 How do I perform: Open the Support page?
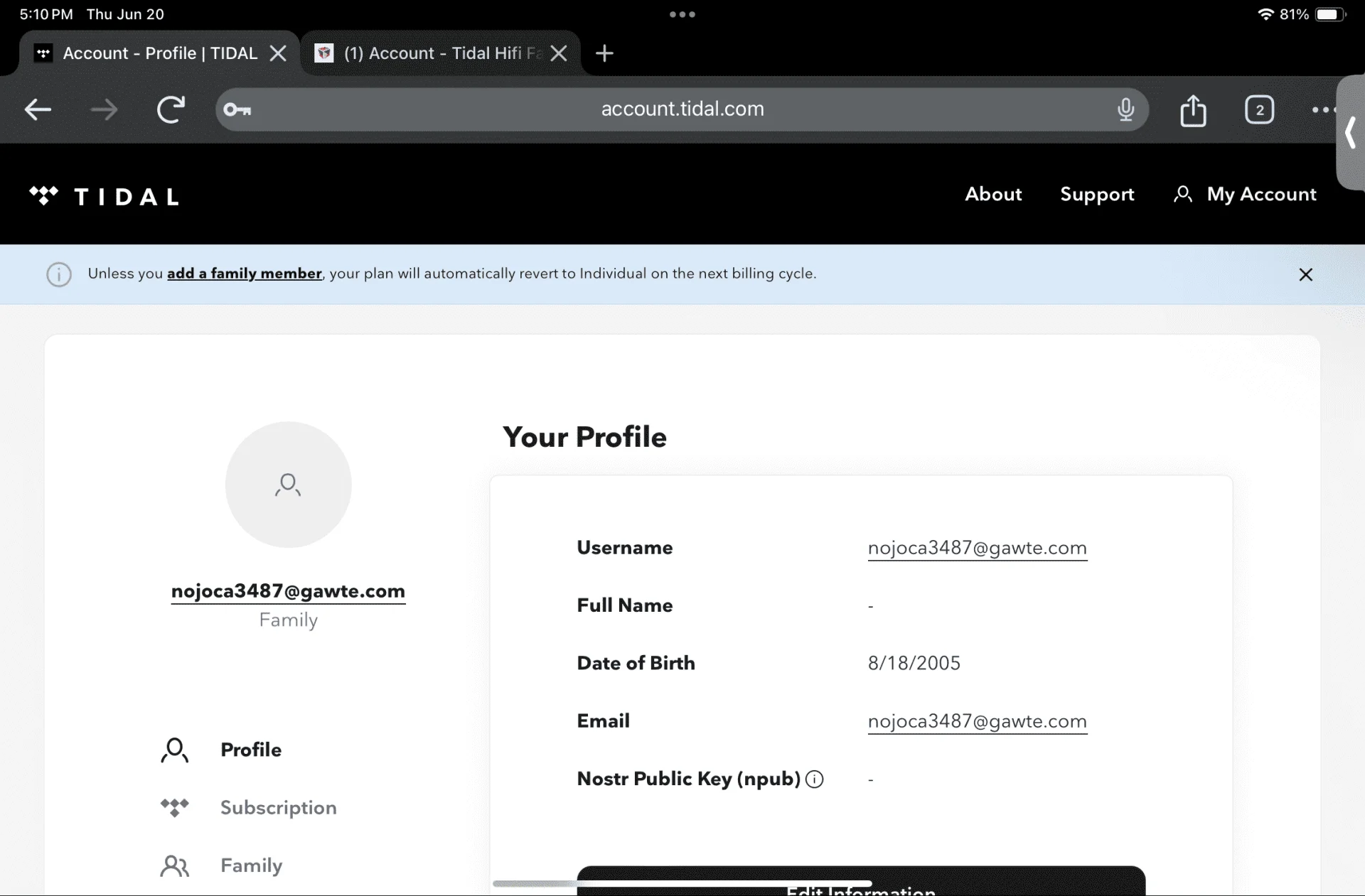point(1097,195)
